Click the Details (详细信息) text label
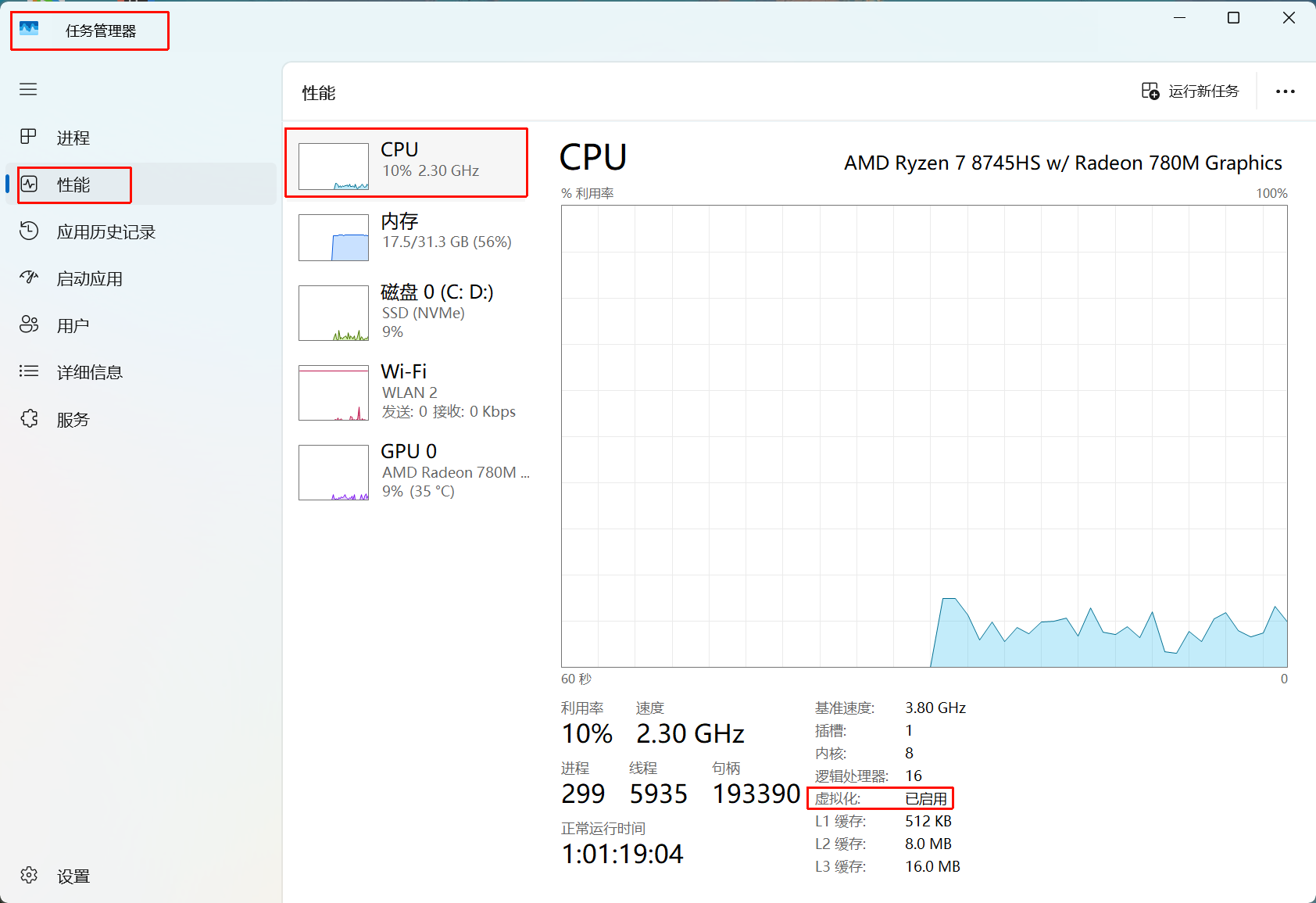This screenshot has height=903, width=1316. coord(90,372)
